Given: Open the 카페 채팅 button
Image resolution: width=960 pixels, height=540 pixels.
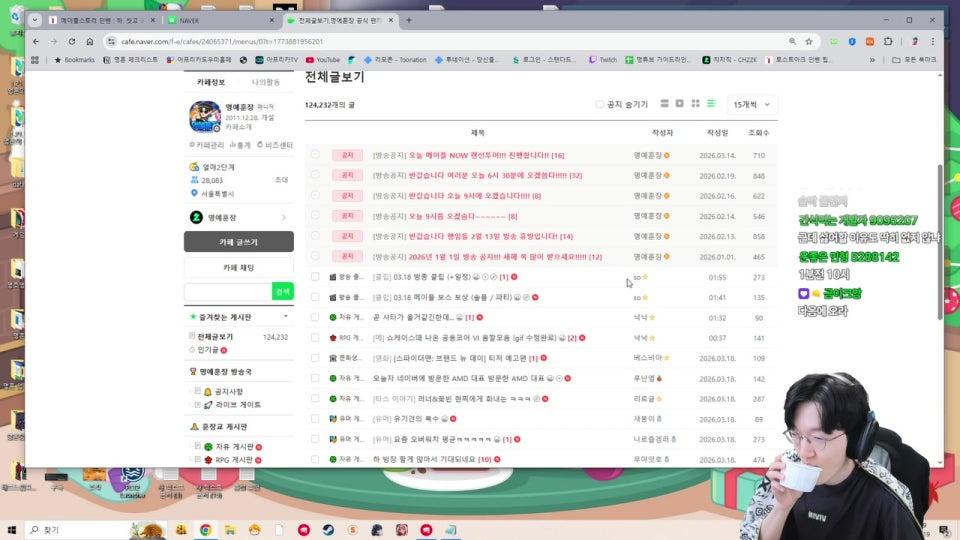Looking at the screenshot, I should [238, 268].
